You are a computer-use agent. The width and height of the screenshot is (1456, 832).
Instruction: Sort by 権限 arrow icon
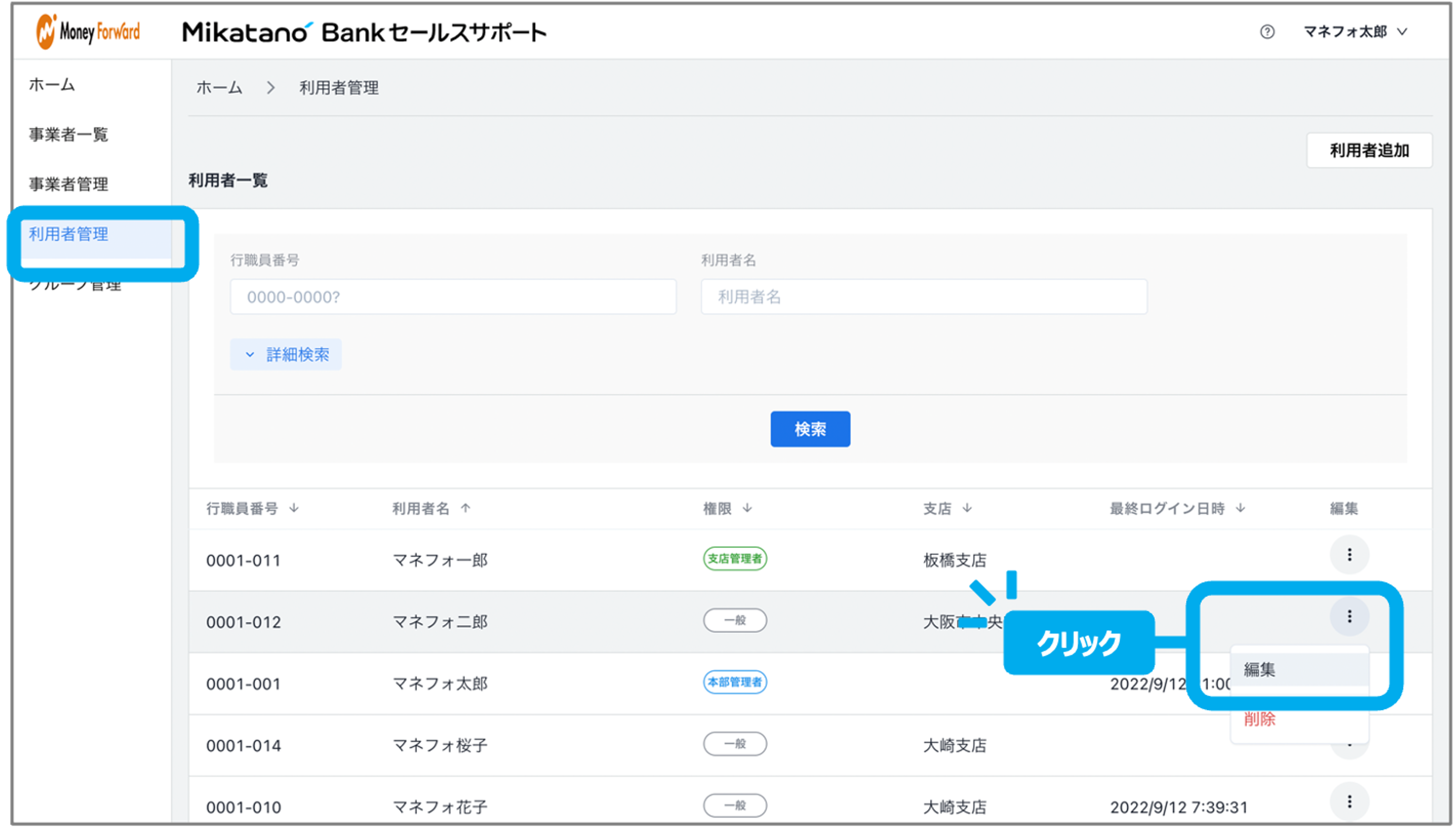[747, 508]
